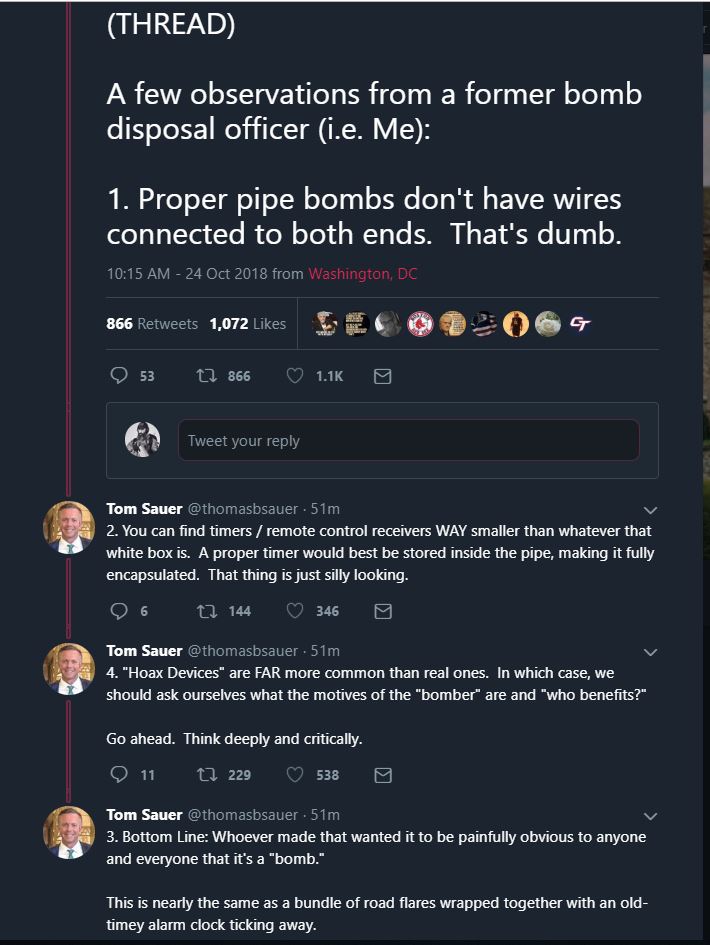Reply to tweet about timers and receivers
Screen dimensions: 710x945
(119, 611)
